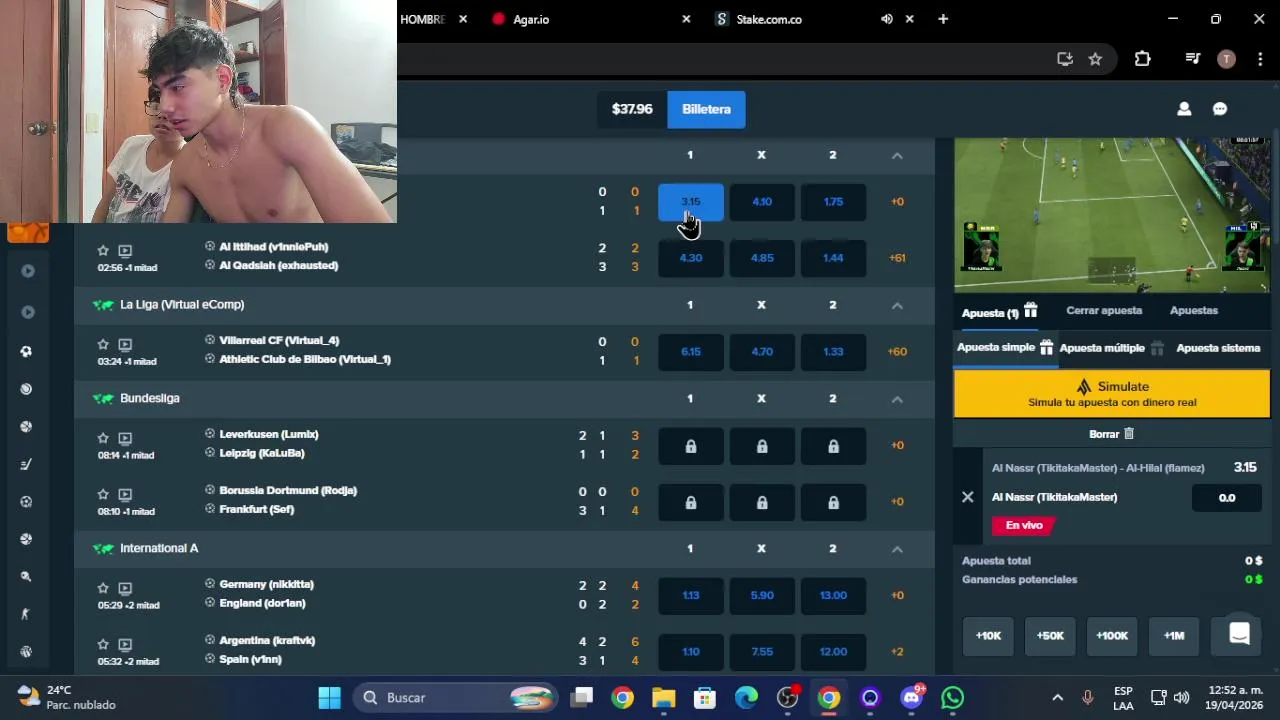Viewport: 1280px width, 720px height.
Task: Click the locked home odds for Leverkusen
Action: 690,446
